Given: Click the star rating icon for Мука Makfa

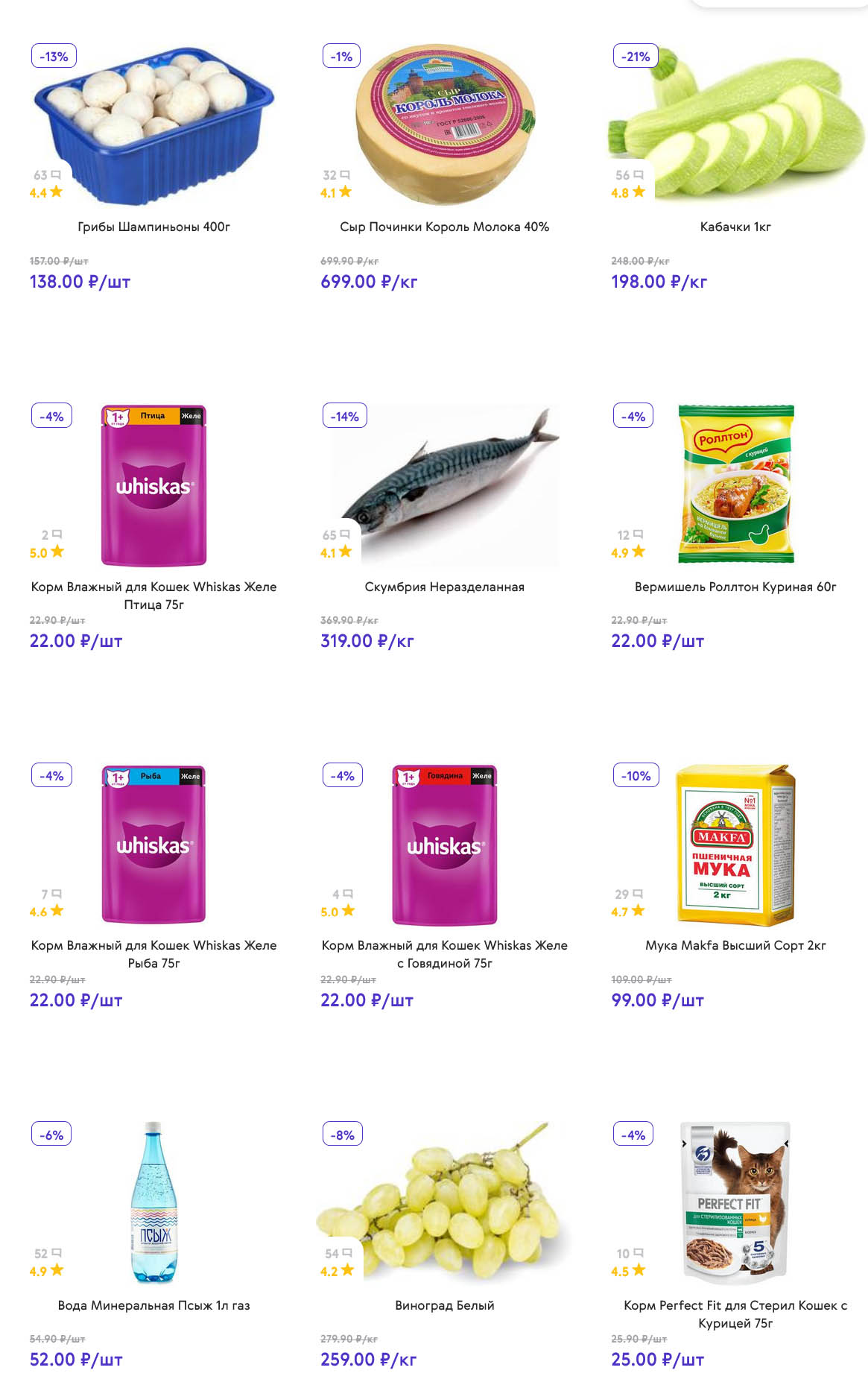Looking at the screenshot, I should pos(639,911).
